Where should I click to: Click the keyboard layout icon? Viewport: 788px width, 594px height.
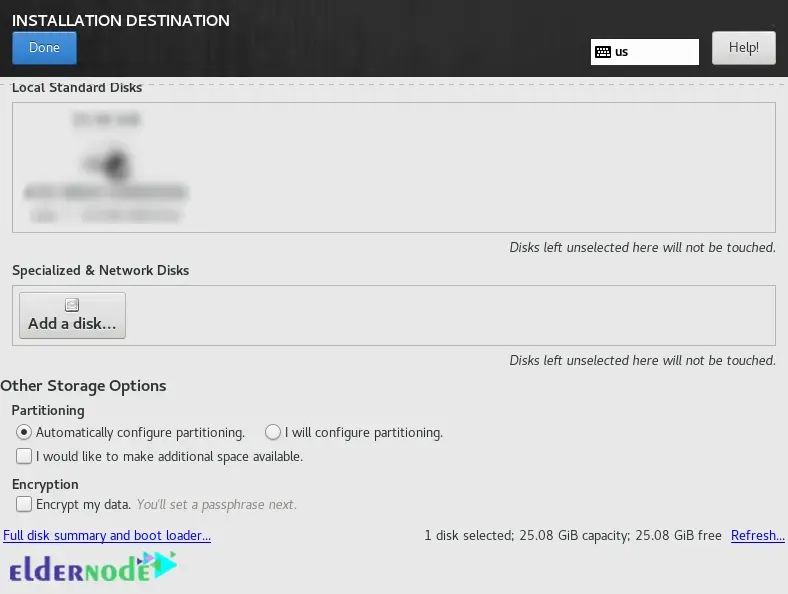[x=602, y=51]
